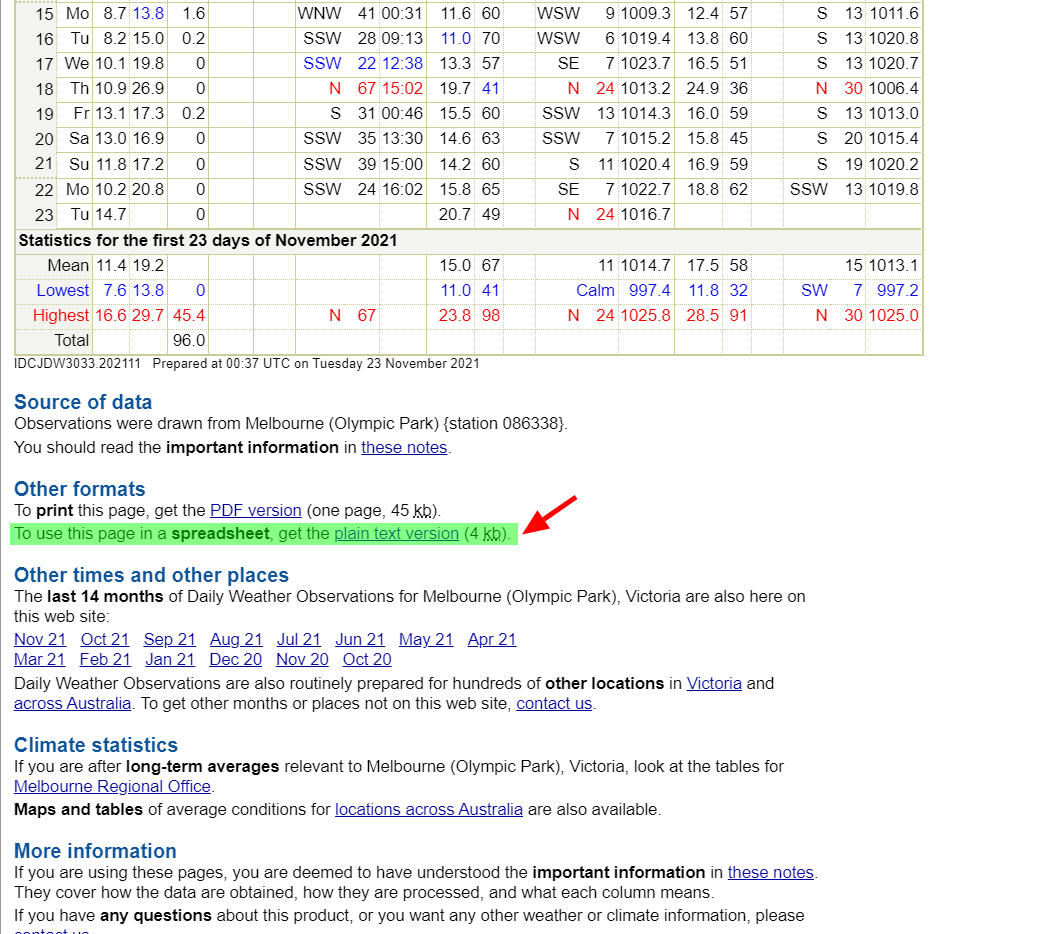1045x934 pixels.
Task: Open the Nov 20 archive link
Action: click(x=302, y=660)
